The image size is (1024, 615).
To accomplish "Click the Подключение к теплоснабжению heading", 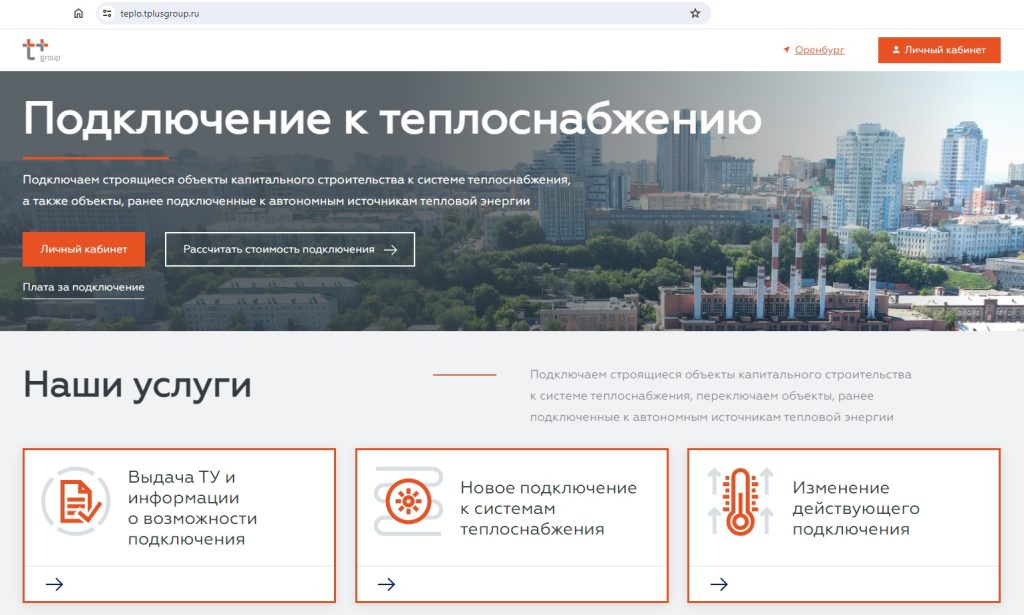I will (x=391, y=119).
